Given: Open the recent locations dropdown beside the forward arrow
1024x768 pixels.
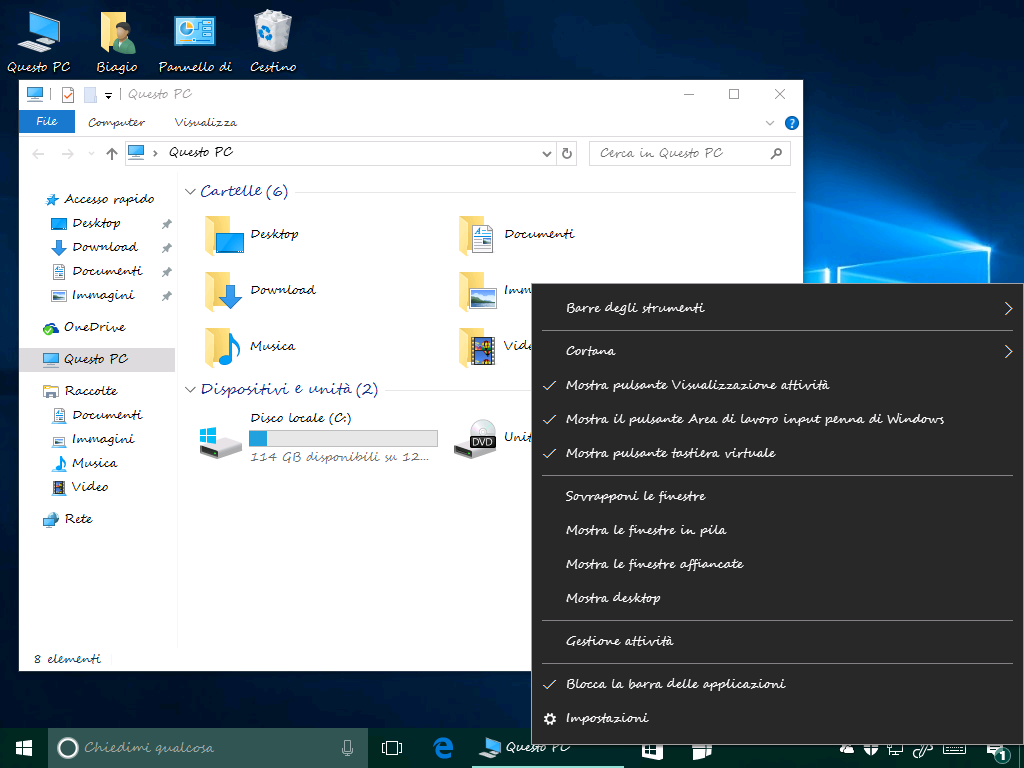Looking at the screenshot, I should (91, 153).
